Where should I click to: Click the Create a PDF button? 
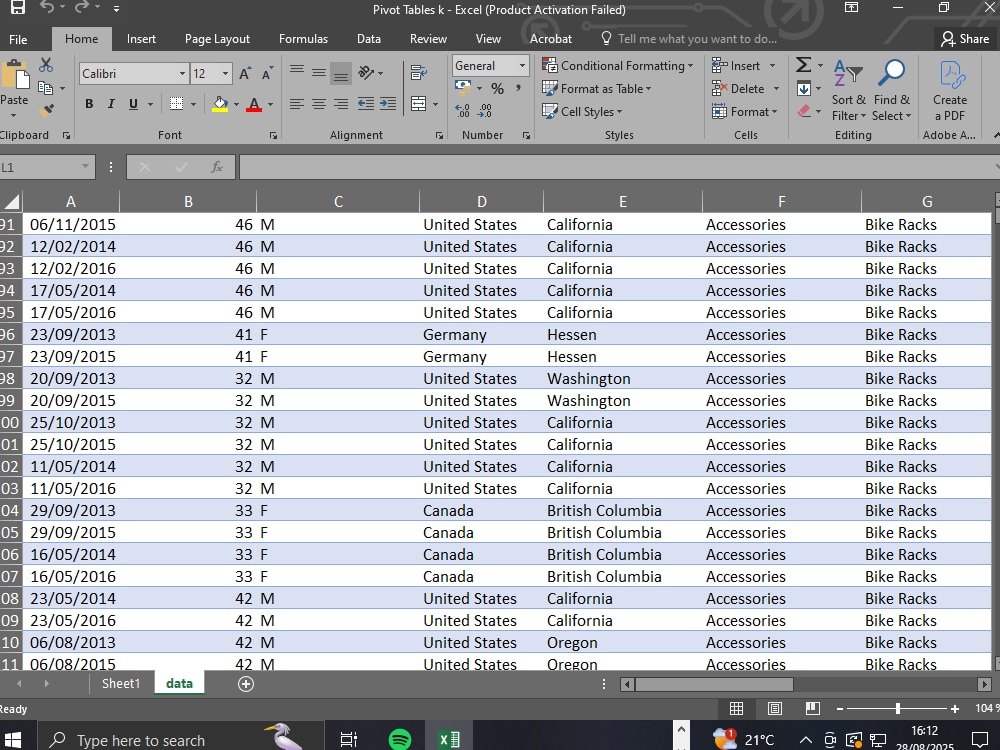[950, 91]
